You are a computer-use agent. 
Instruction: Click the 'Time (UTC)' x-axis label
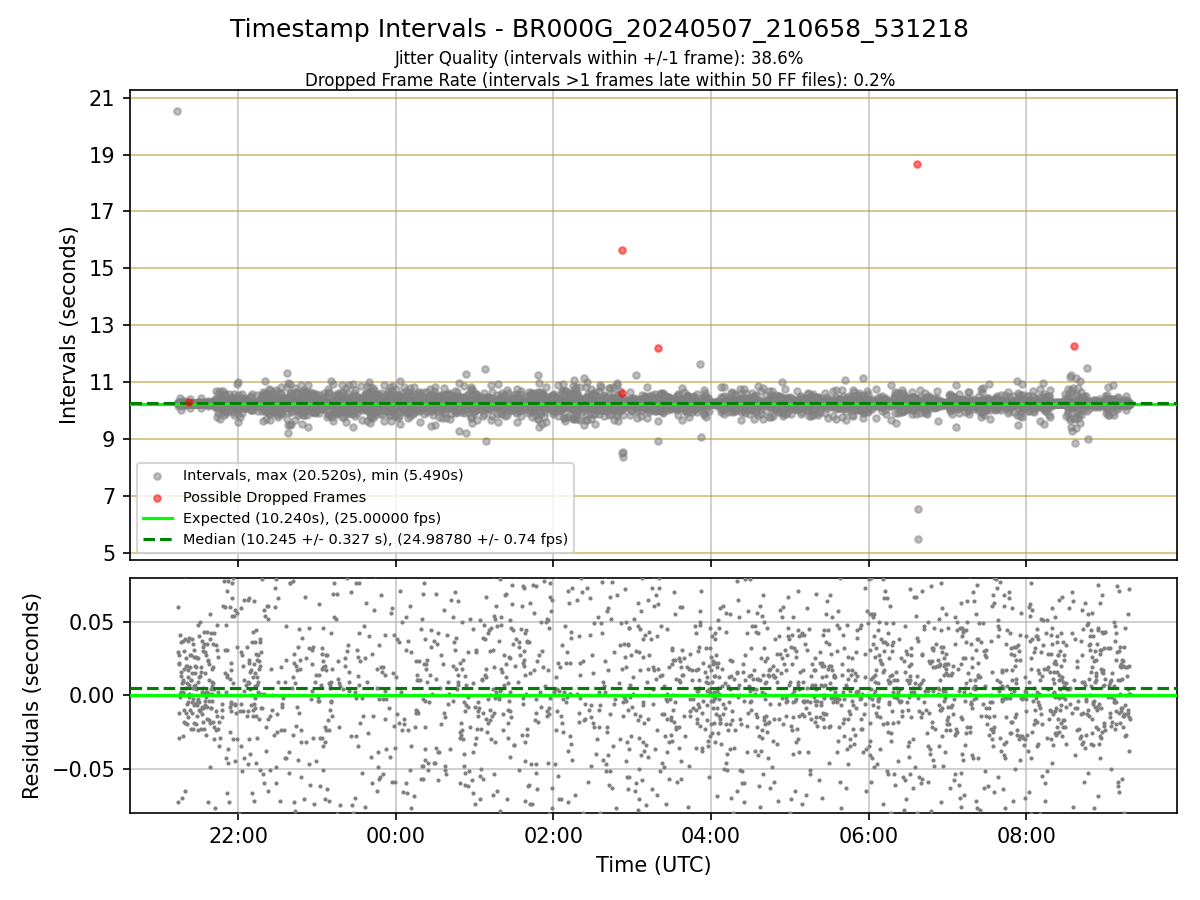[653, 865]
